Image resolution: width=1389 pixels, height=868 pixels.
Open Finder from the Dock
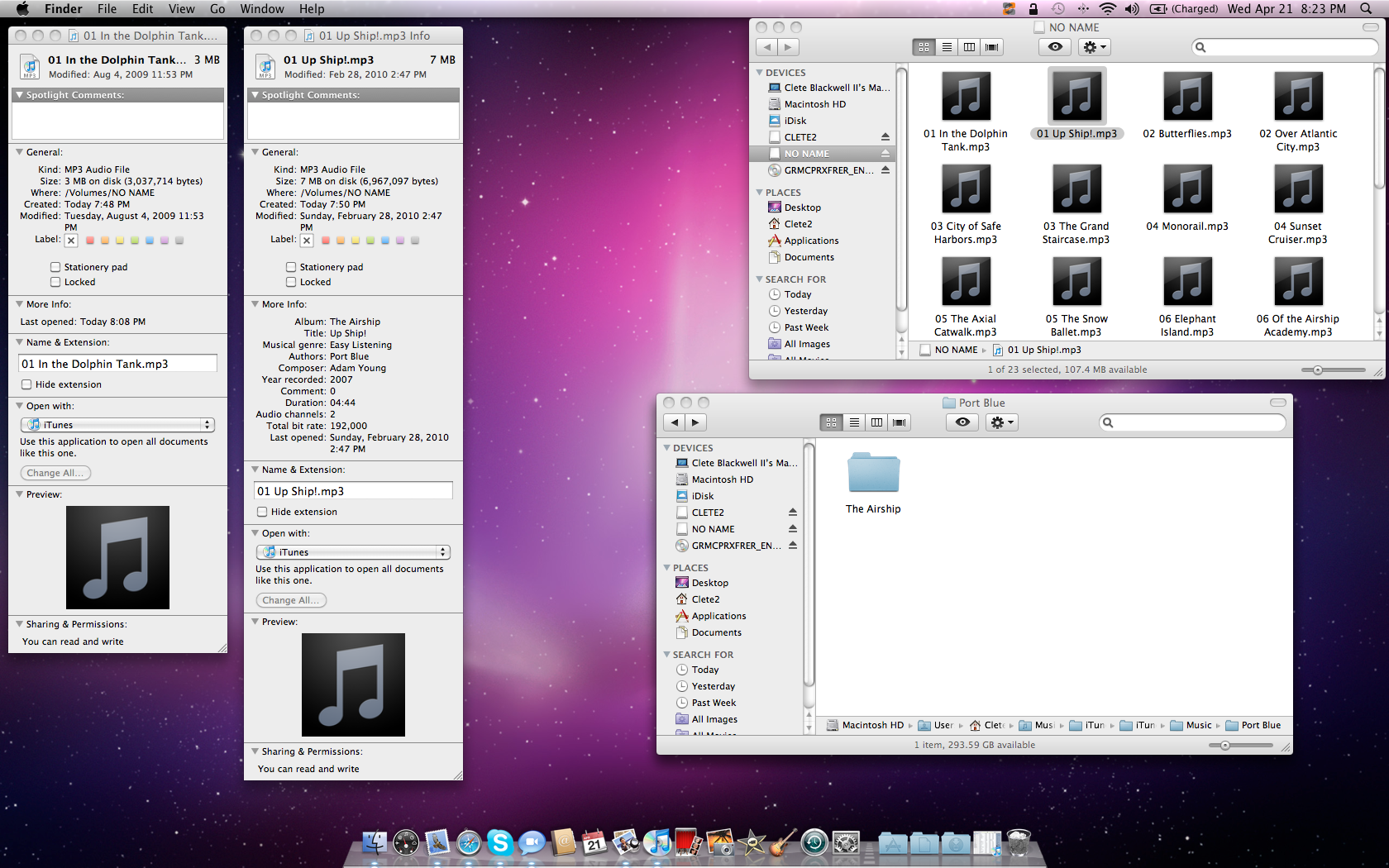[x=375, y=842]
